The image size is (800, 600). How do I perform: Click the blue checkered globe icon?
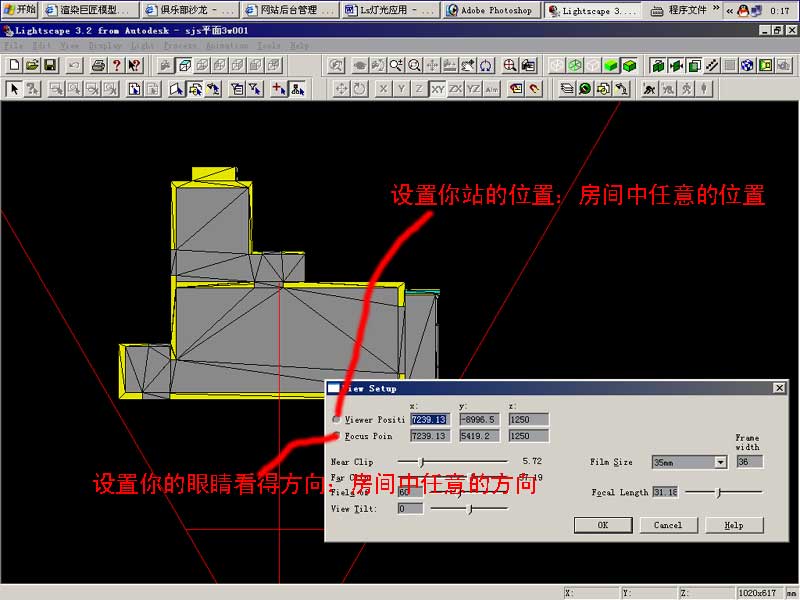747,65
